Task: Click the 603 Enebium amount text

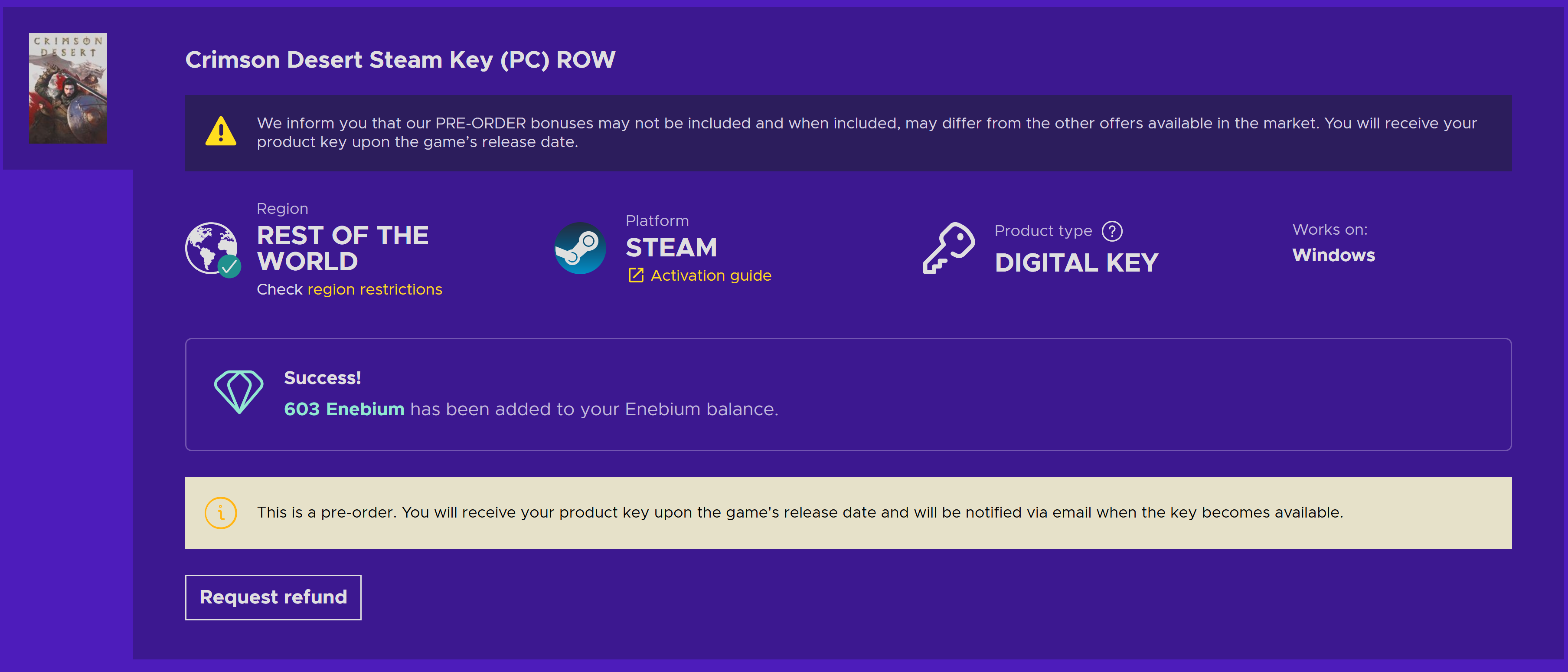Action: pos(344,409)
